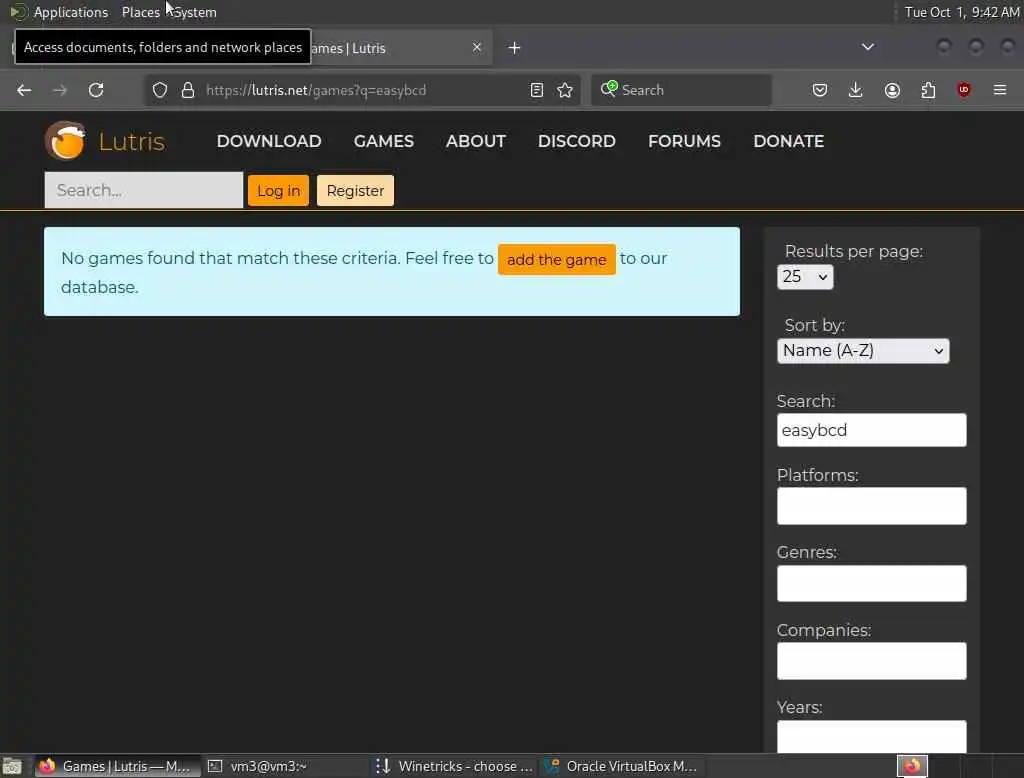This screenshot has width=1024, height=778.
Task: Focus the browser Search box
Action: click(x=681, y=90)
